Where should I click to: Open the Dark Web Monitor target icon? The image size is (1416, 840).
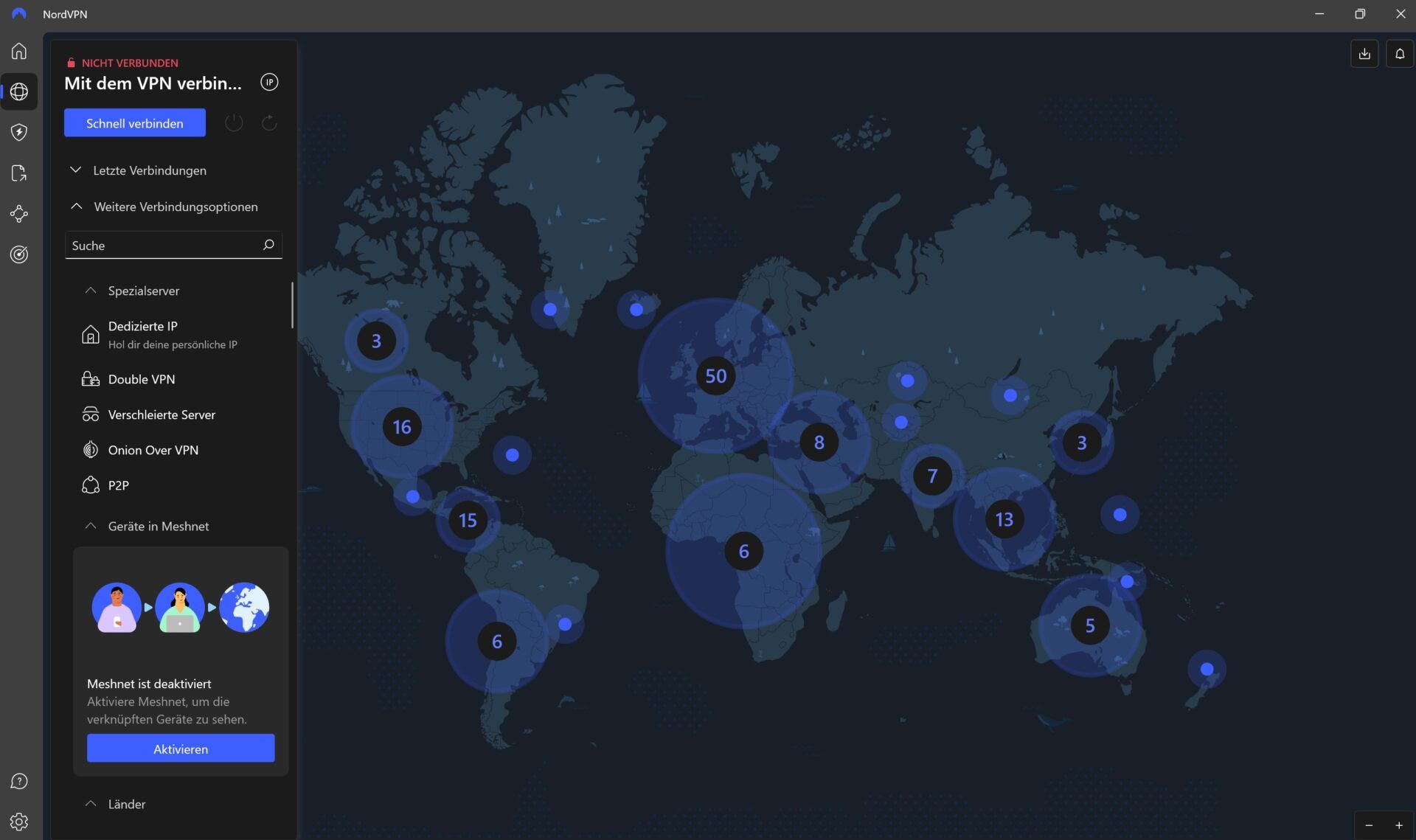(19, 254)
